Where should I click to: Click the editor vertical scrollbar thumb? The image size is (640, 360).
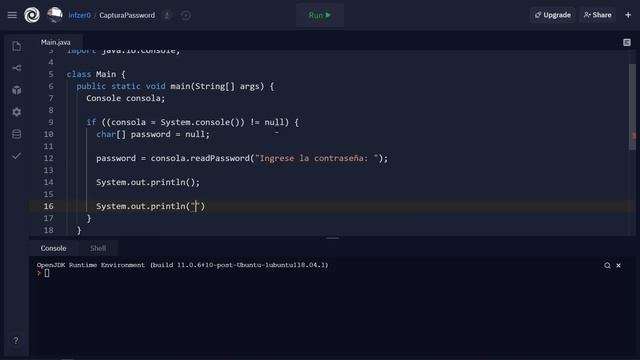pyautogui.click(x=632, y=107)
